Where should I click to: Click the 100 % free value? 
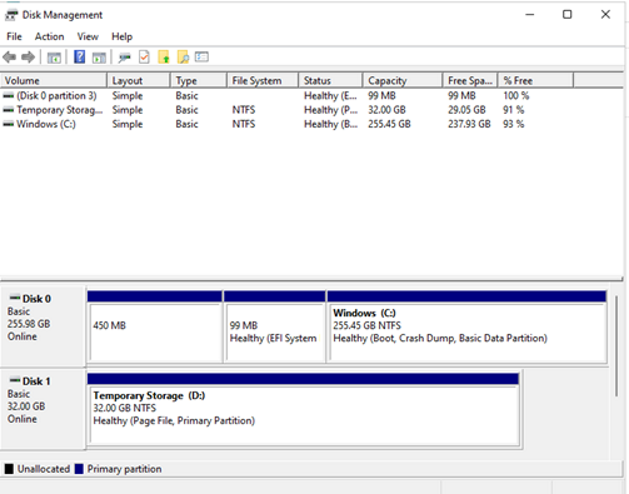click(516, 96)
